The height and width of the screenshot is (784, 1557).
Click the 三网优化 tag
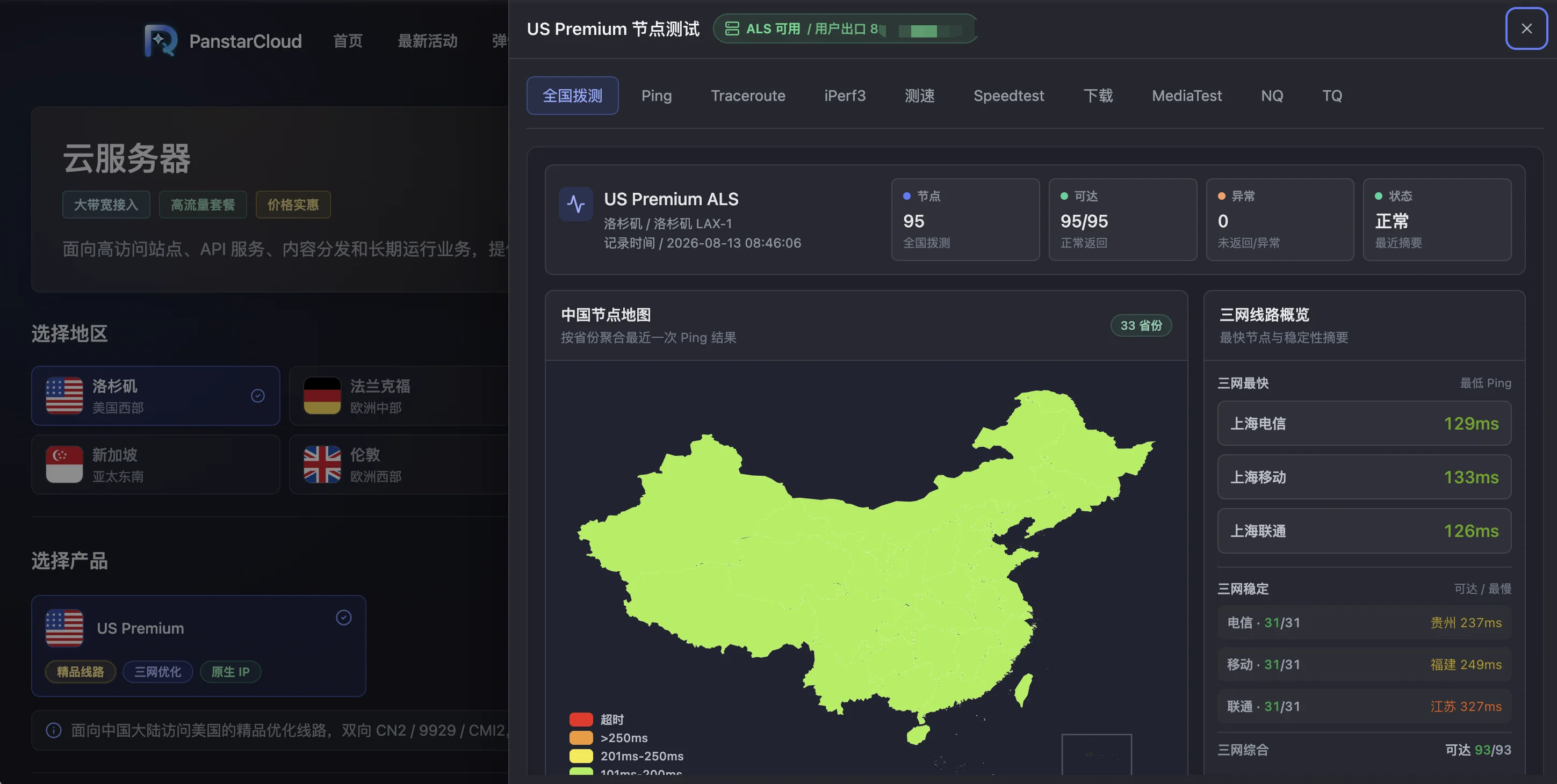[x=158, y=672]
